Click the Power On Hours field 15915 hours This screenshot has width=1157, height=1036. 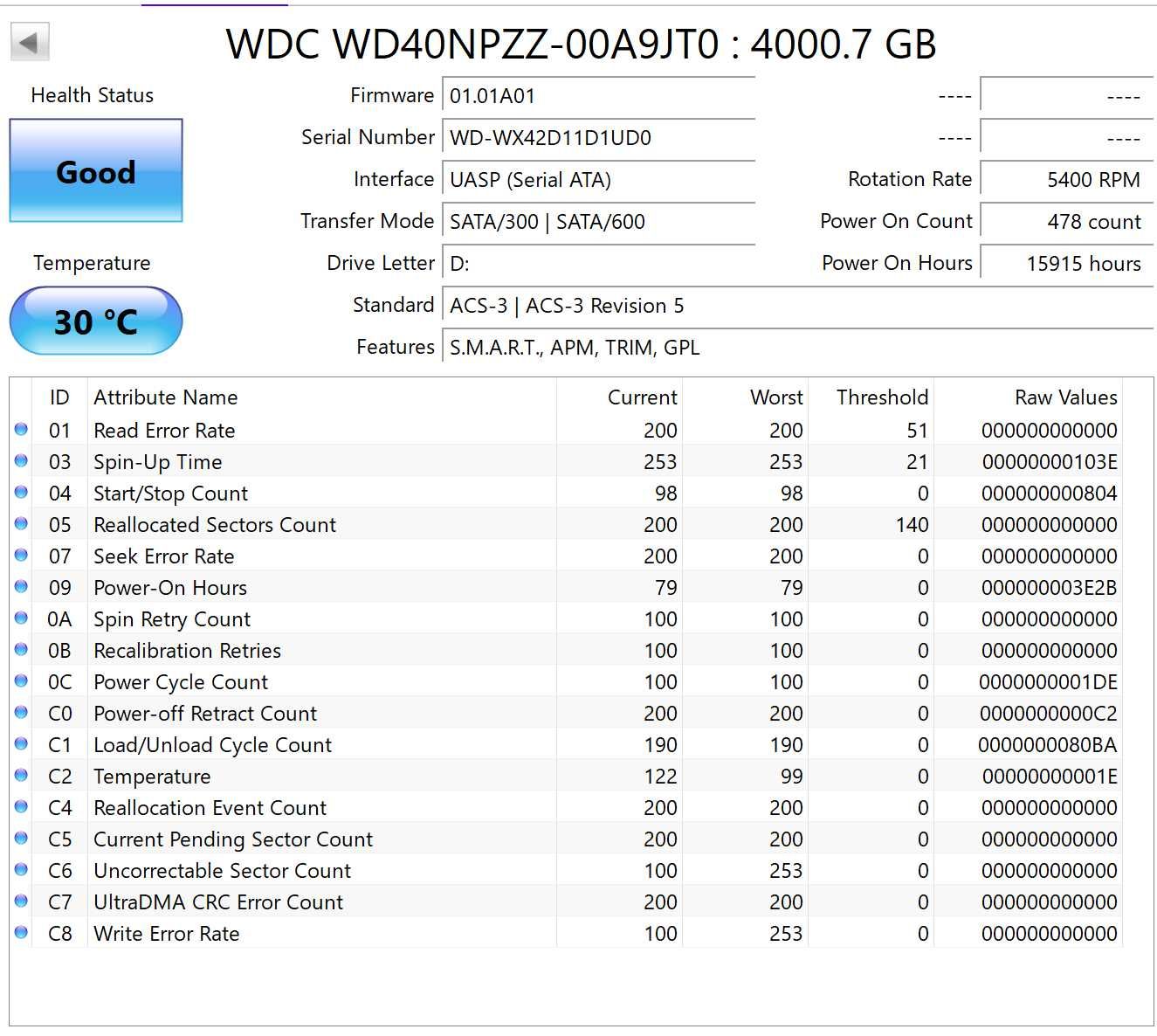coord(1067,264)
